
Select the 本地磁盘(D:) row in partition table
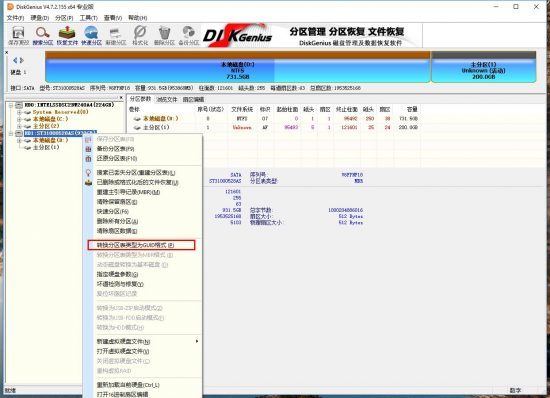pyautogui.click(x=274, y=119)
